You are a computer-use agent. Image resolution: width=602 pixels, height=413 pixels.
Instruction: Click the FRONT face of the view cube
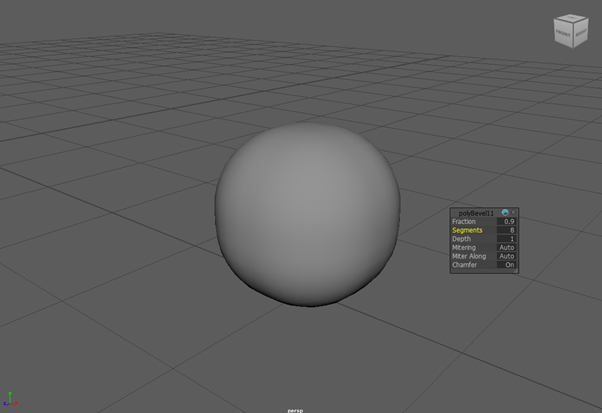pos(563,33)
